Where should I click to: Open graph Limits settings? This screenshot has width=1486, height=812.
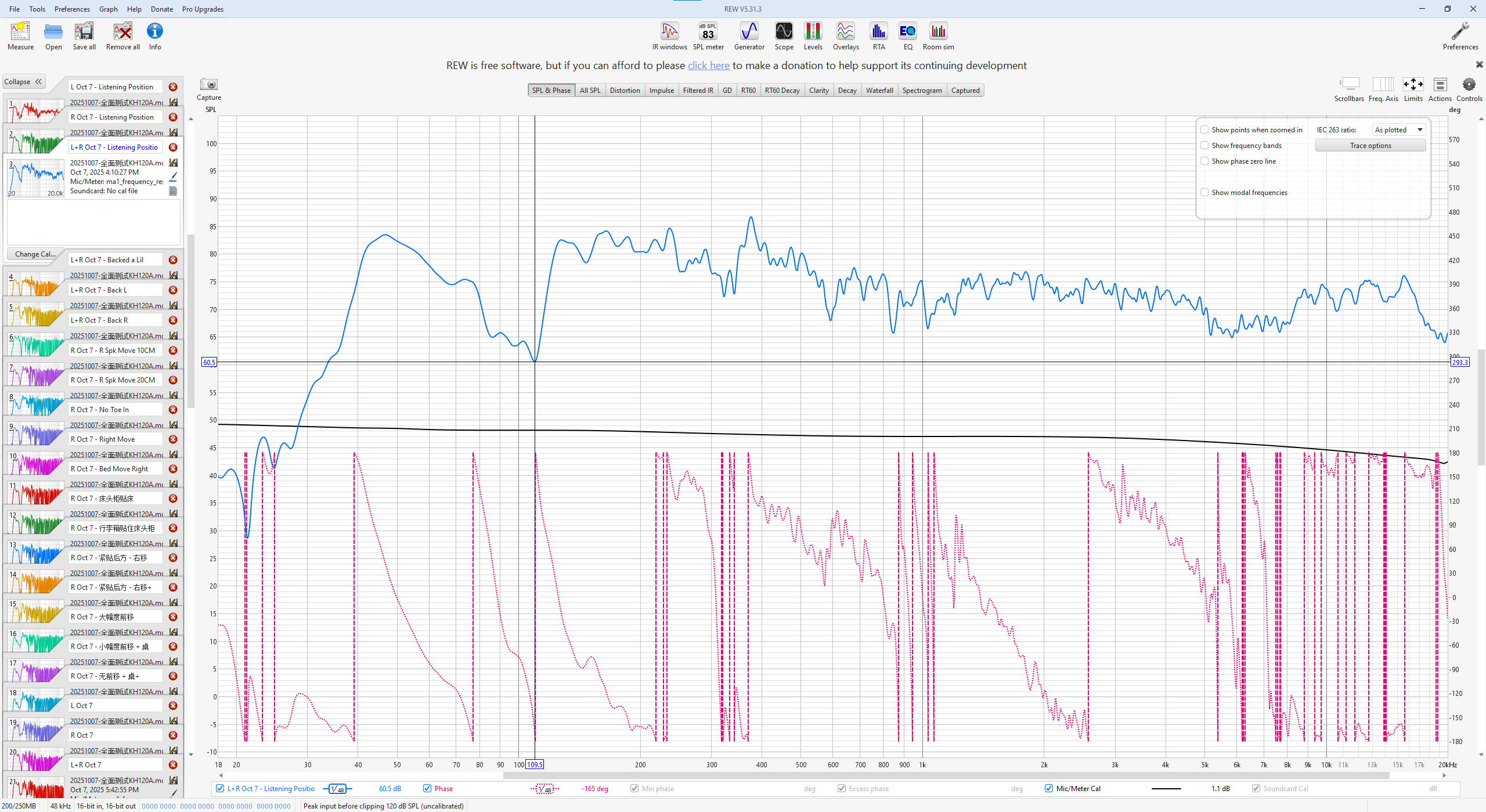[x=1412, y=85]
